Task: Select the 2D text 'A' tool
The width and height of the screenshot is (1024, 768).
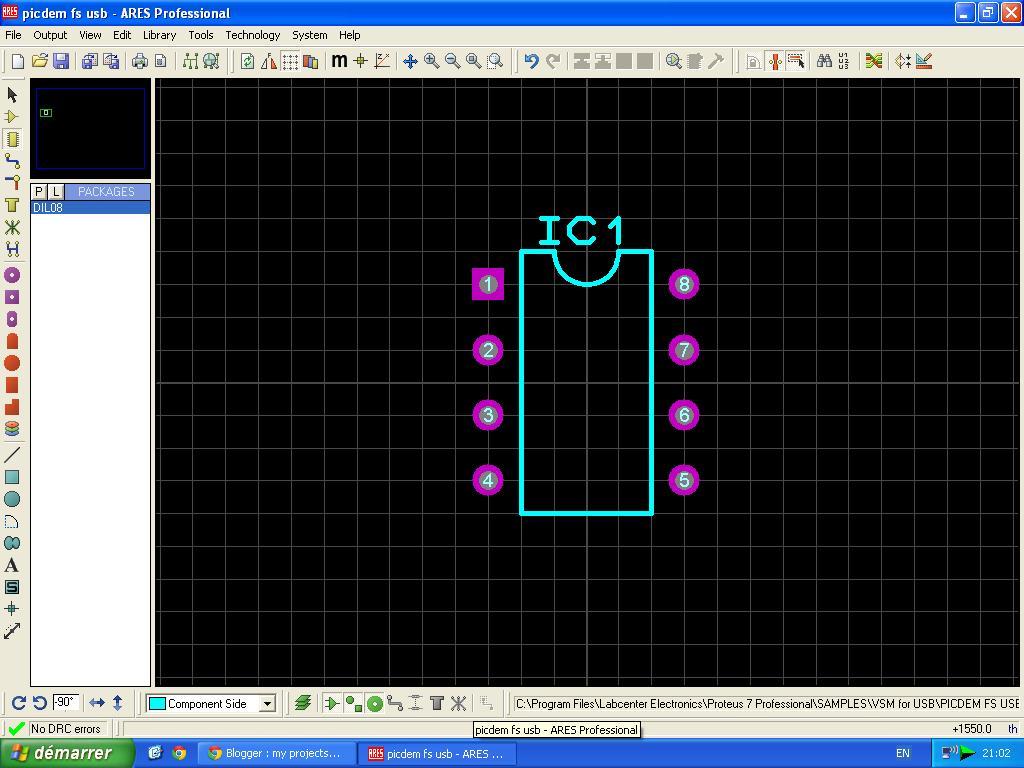Action: 12,566
